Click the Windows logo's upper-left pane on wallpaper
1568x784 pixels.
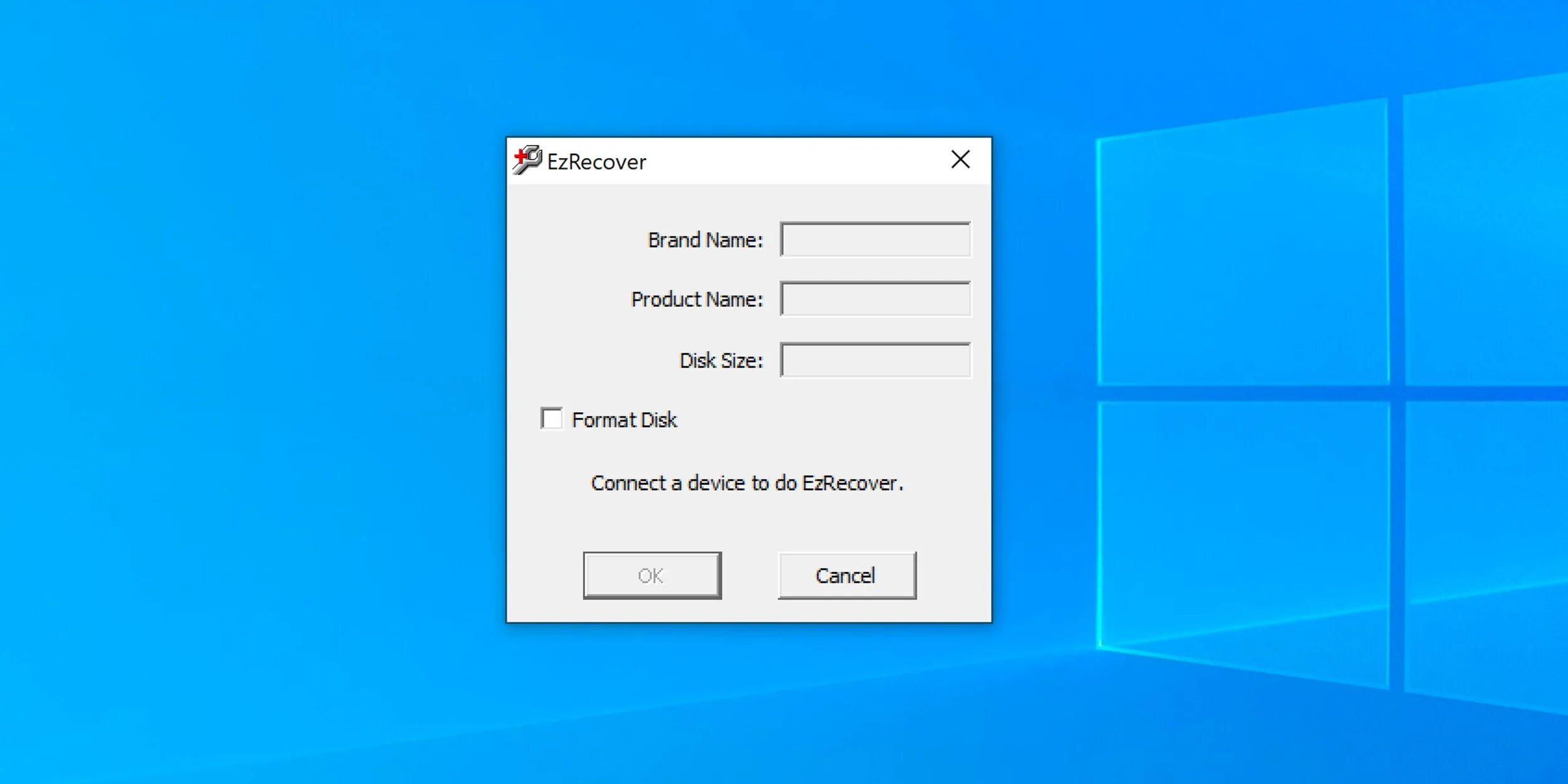pos(1242,251)
